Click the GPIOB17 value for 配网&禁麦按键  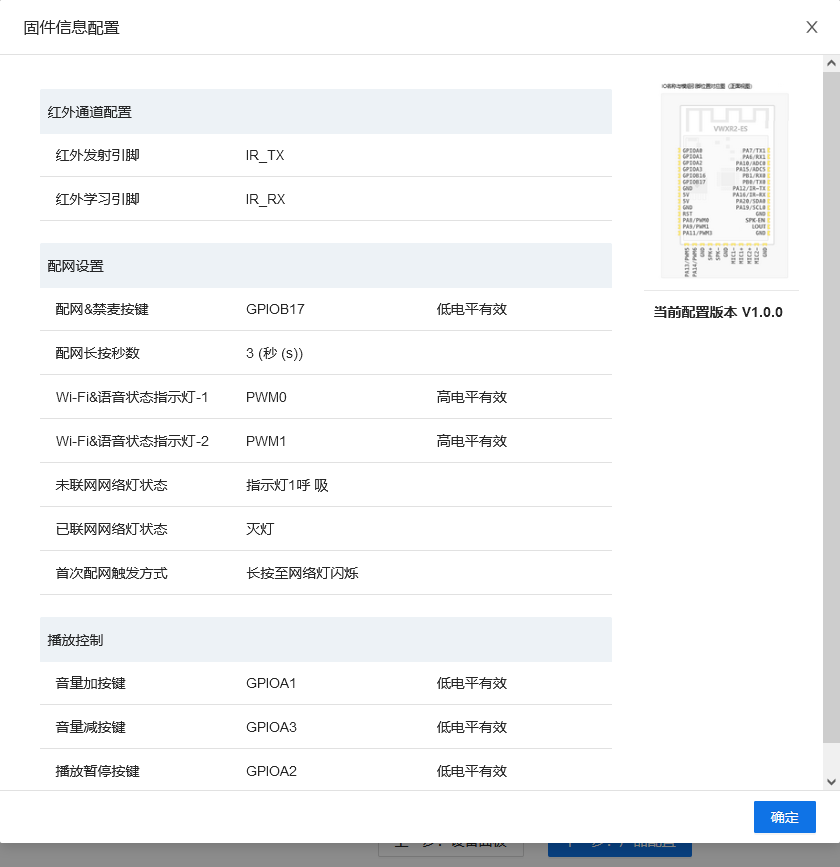[x=275, y=310]
